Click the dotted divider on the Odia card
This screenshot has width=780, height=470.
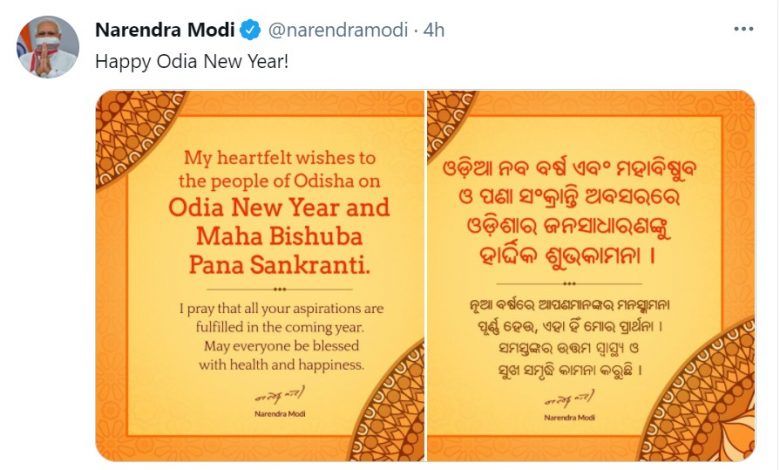pyautogui.click(x=569, y=284)
